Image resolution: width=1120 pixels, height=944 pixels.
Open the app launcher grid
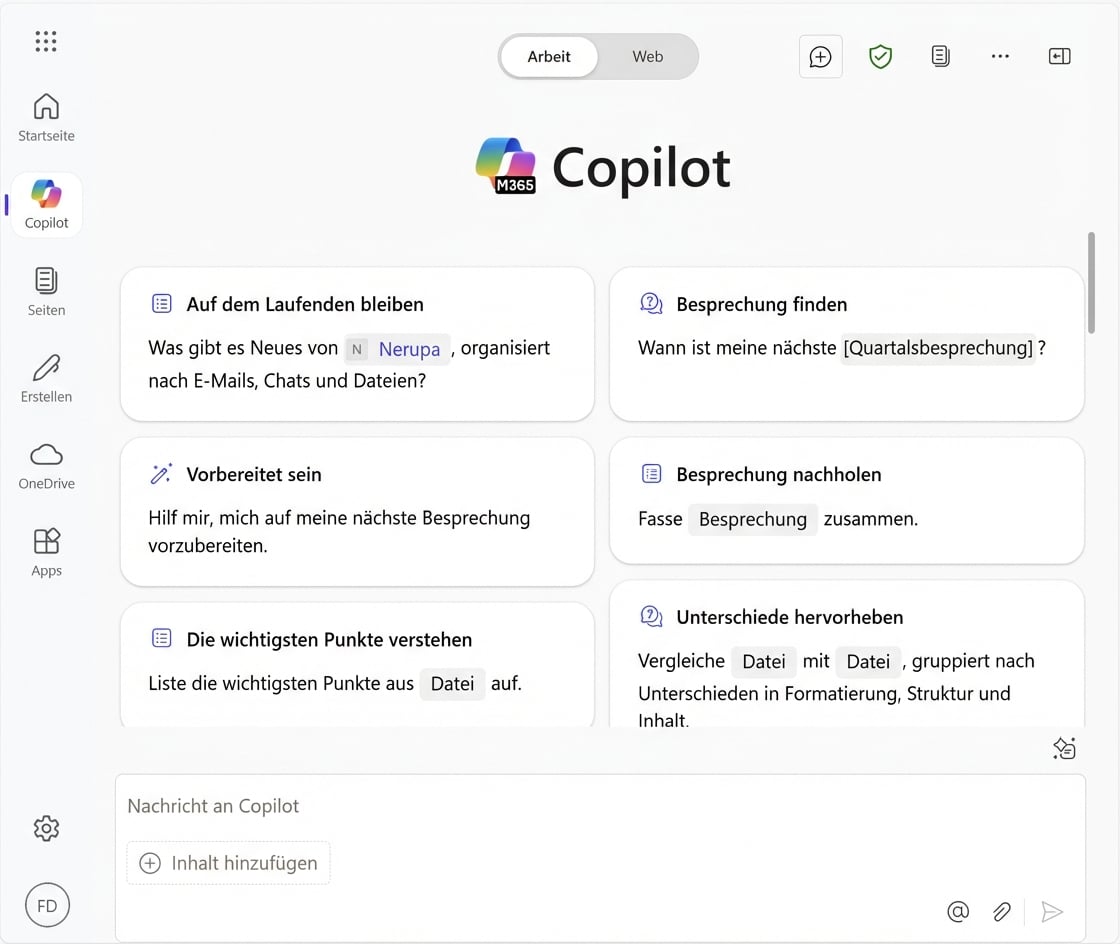tap(45, 41)
